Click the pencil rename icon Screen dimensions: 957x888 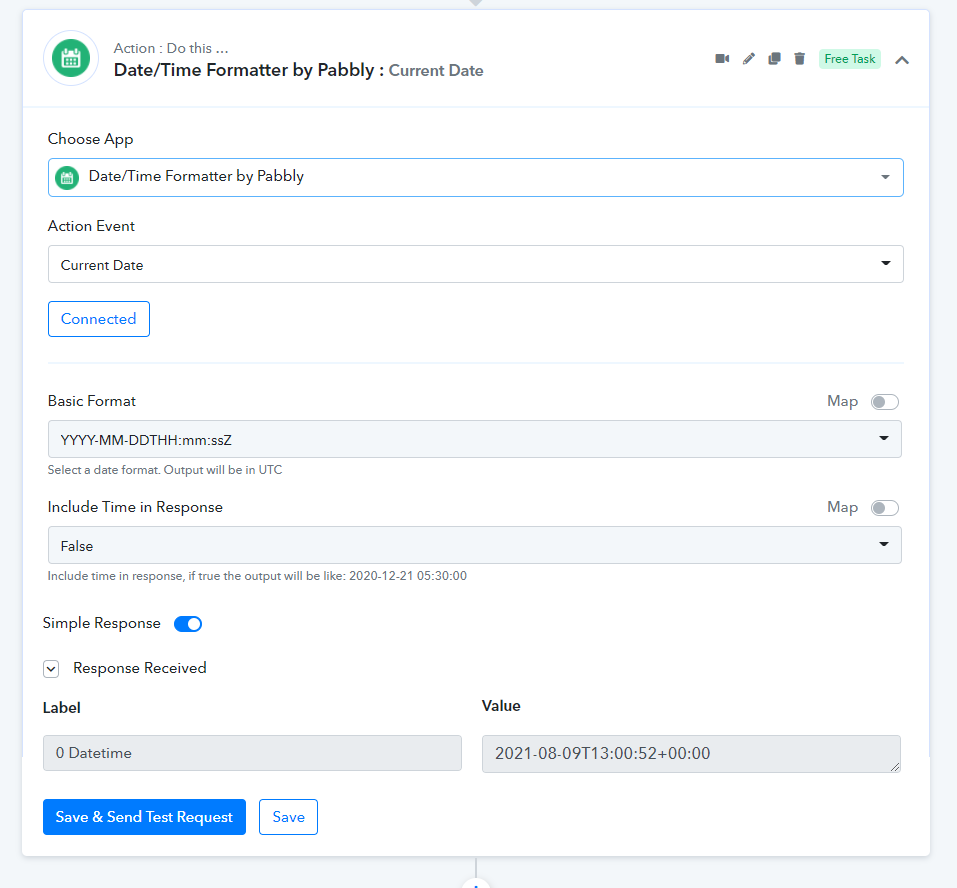[748, 59]
